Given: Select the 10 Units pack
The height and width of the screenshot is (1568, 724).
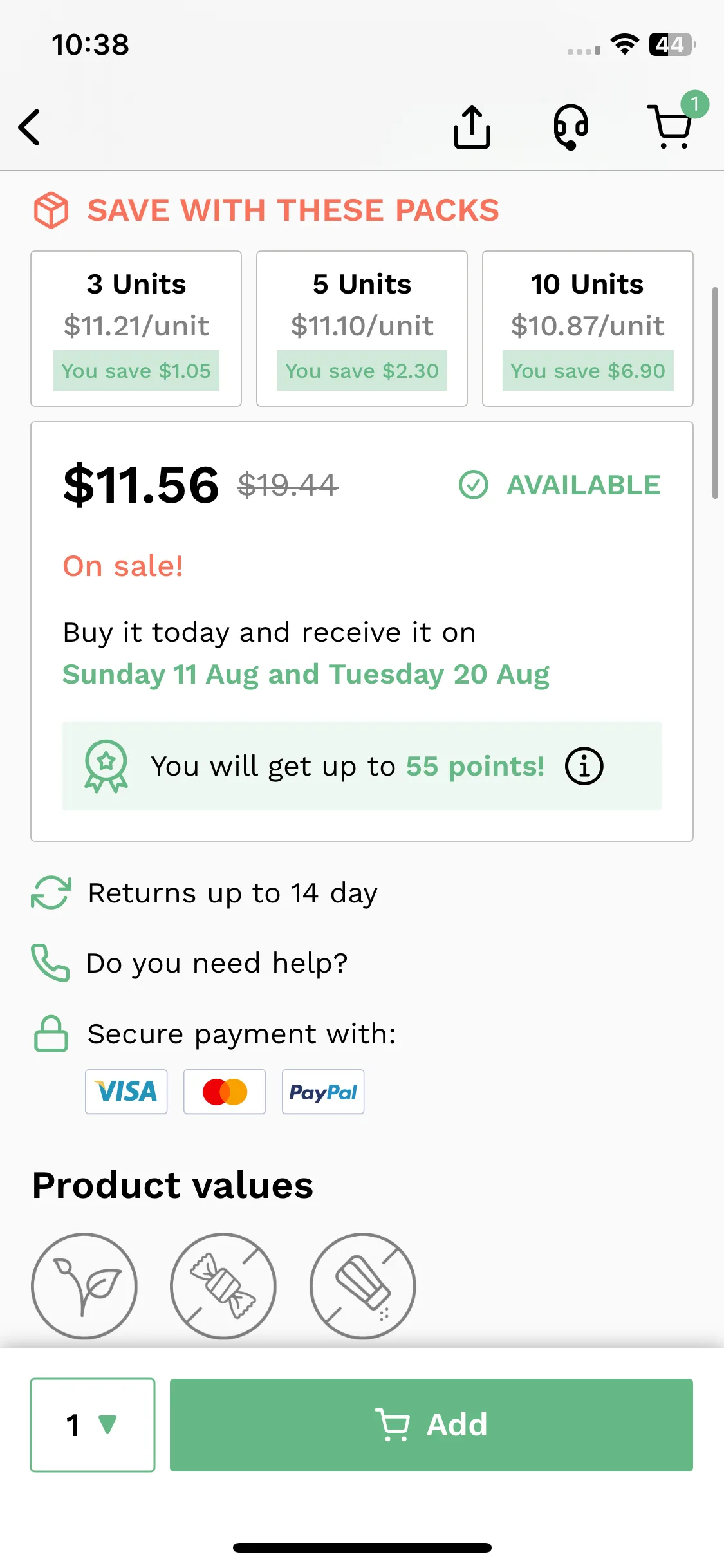Looking at the screenshot, I should [588, 328].
